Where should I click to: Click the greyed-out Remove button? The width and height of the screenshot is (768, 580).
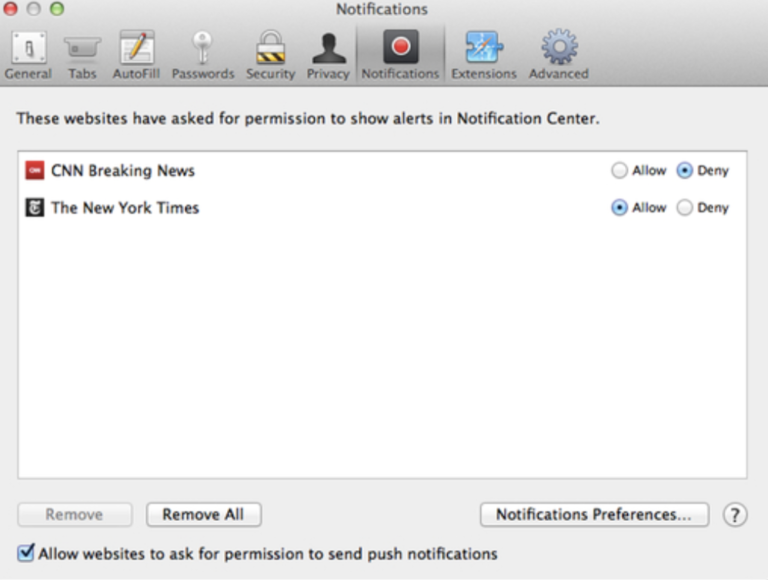pyautogui.click(x=75, y=515)
